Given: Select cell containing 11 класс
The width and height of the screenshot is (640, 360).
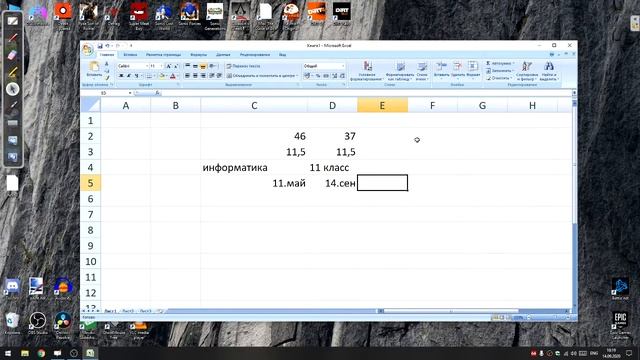Looking at the screenshot, I should [x=332, y=168].
